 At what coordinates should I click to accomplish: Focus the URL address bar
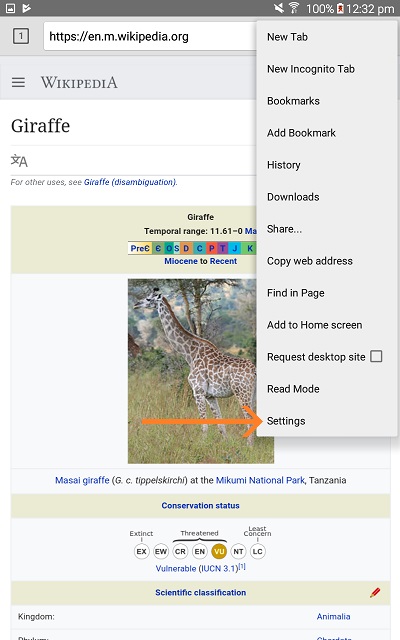150,36
